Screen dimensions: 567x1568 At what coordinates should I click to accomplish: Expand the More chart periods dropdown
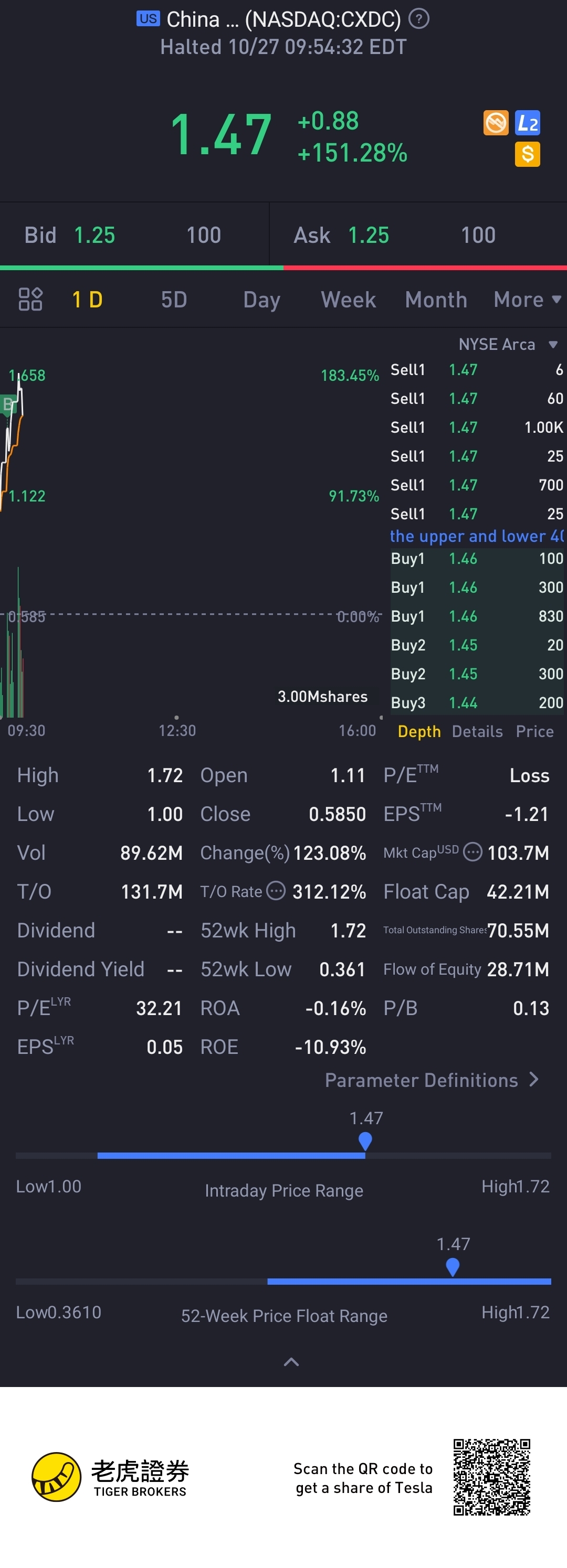tap(527, 300)
